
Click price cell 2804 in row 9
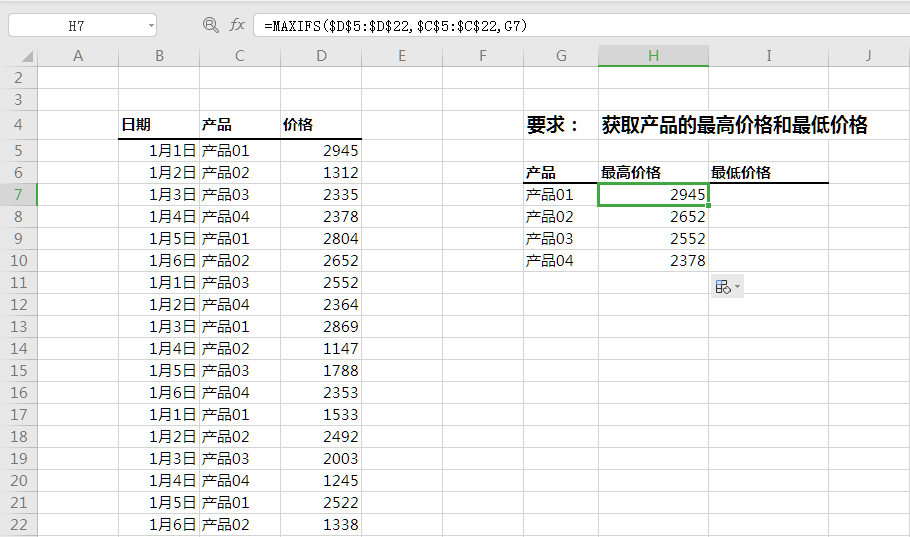coord(321,239)
